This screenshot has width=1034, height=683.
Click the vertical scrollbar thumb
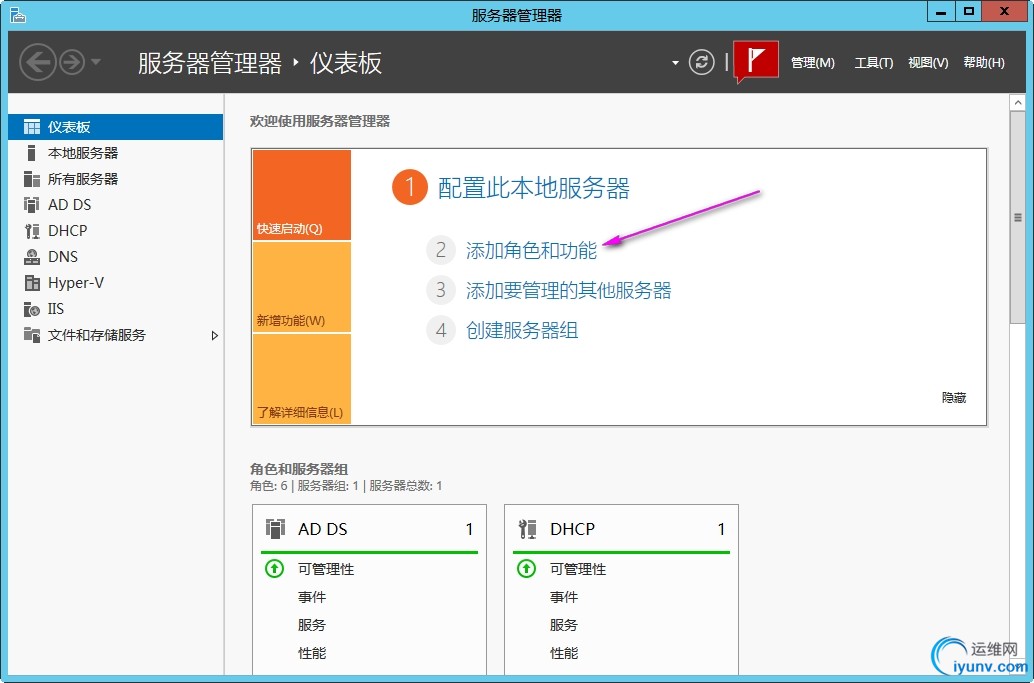click(x=1018, y=218)
